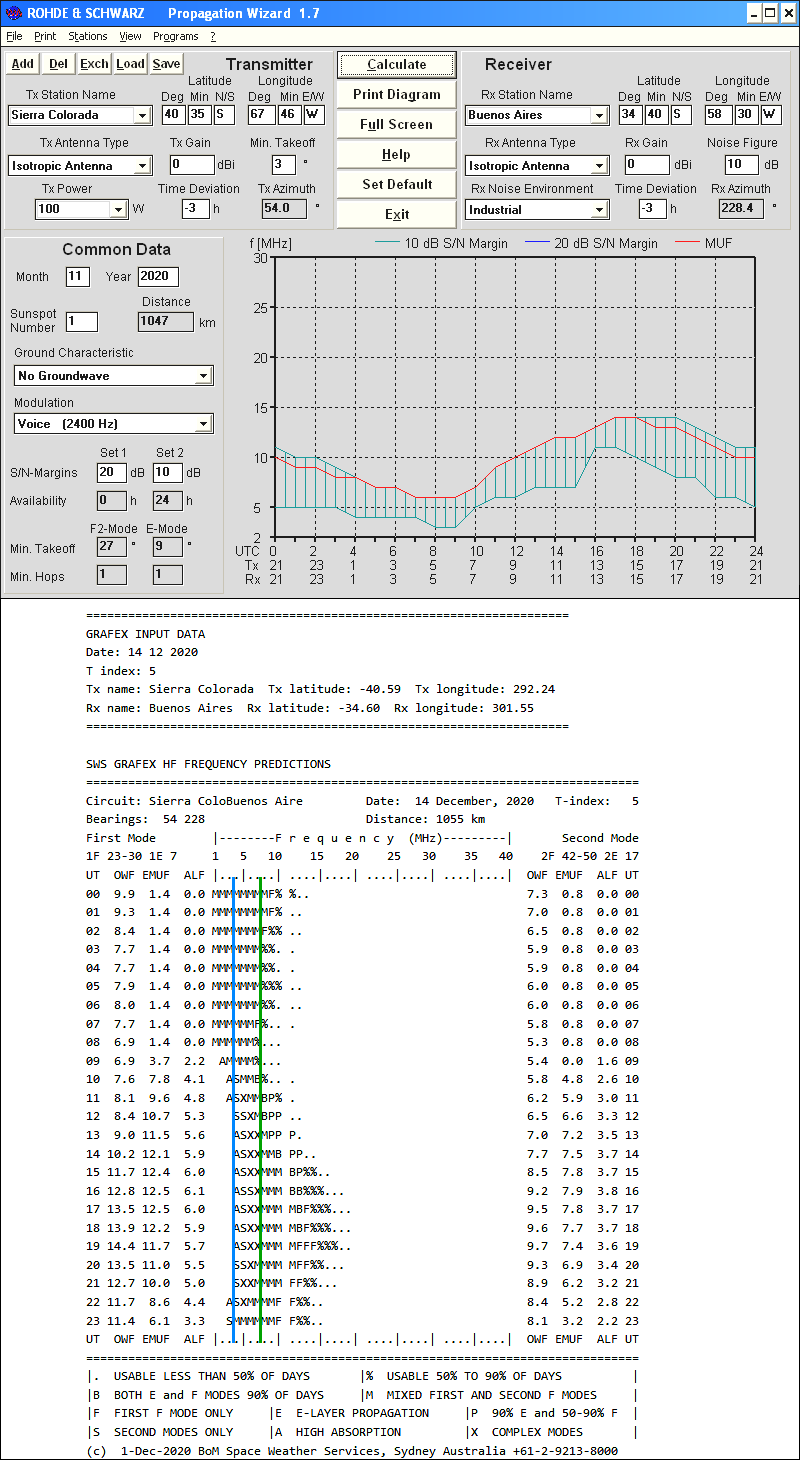Select the Receiver longitude Min field
This screenshot has height=1460, width=800.
(x=746, y=114)
